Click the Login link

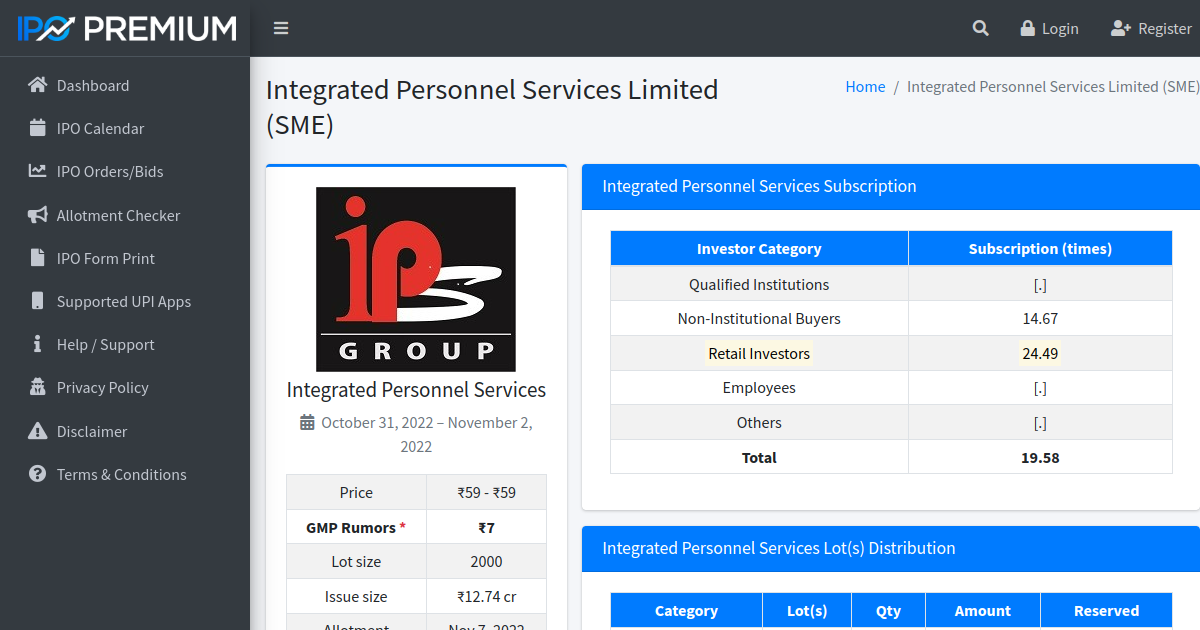coord(1049,28)
